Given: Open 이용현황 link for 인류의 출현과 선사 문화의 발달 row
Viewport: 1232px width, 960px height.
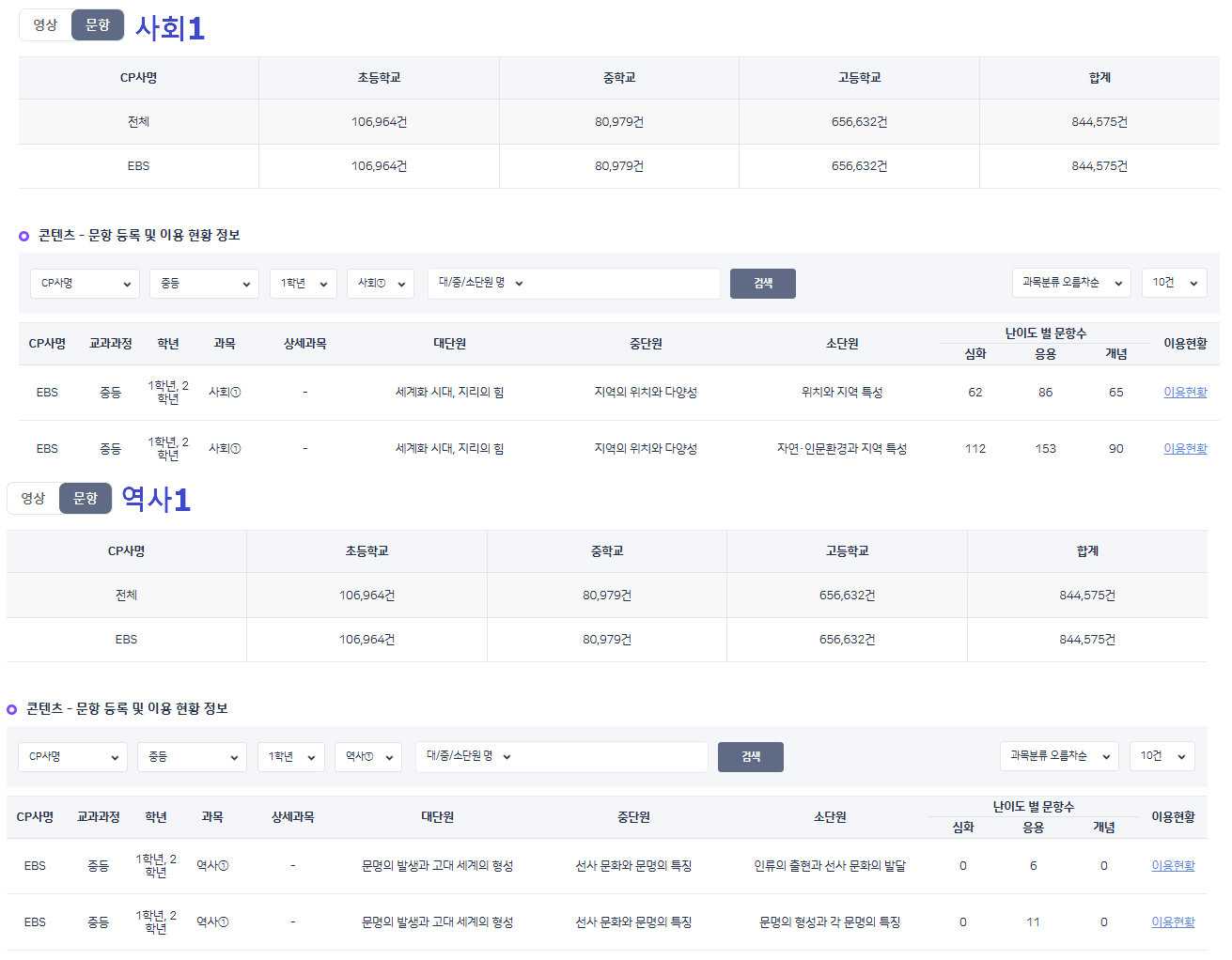Looking at the screenshot, I should (1173, 866).
